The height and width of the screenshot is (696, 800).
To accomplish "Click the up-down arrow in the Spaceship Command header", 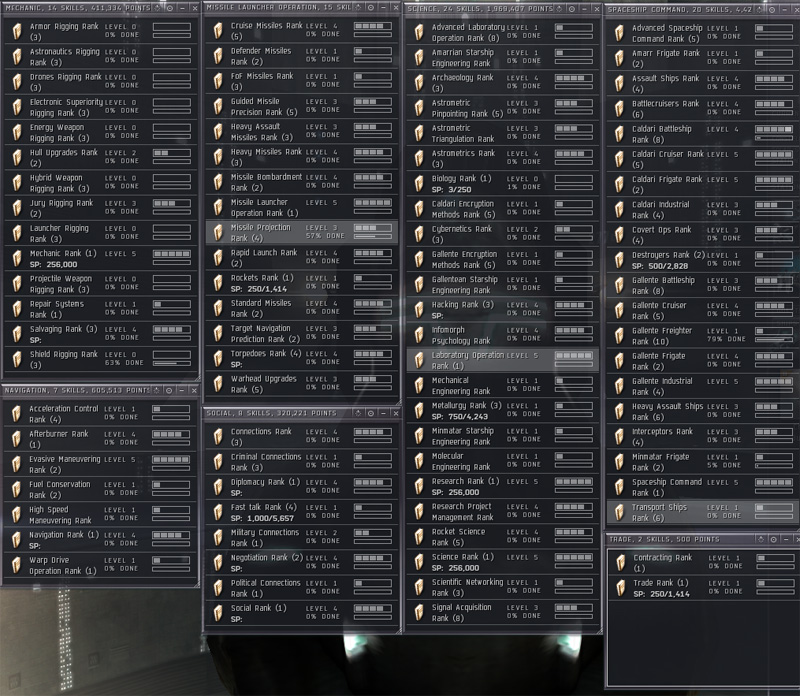I will point(760,10).
